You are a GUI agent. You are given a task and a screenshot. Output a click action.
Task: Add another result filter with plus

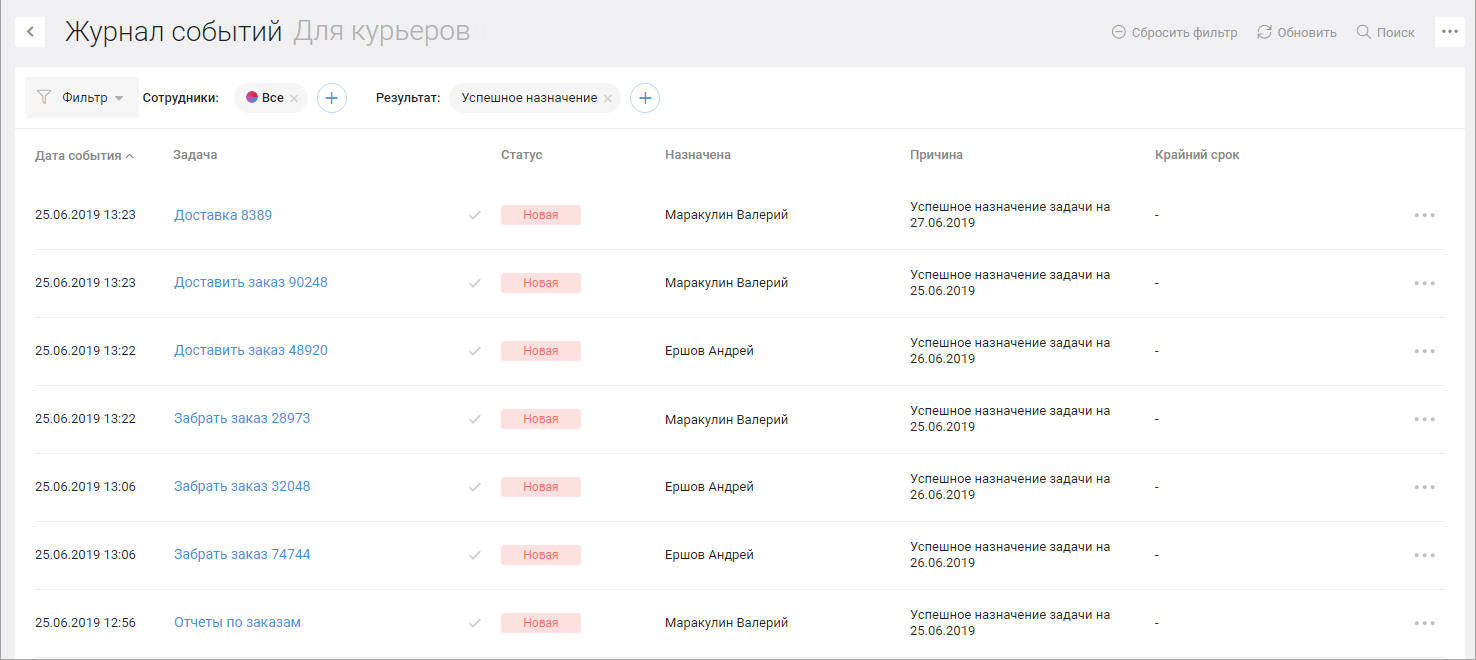(x=645, y=98)
